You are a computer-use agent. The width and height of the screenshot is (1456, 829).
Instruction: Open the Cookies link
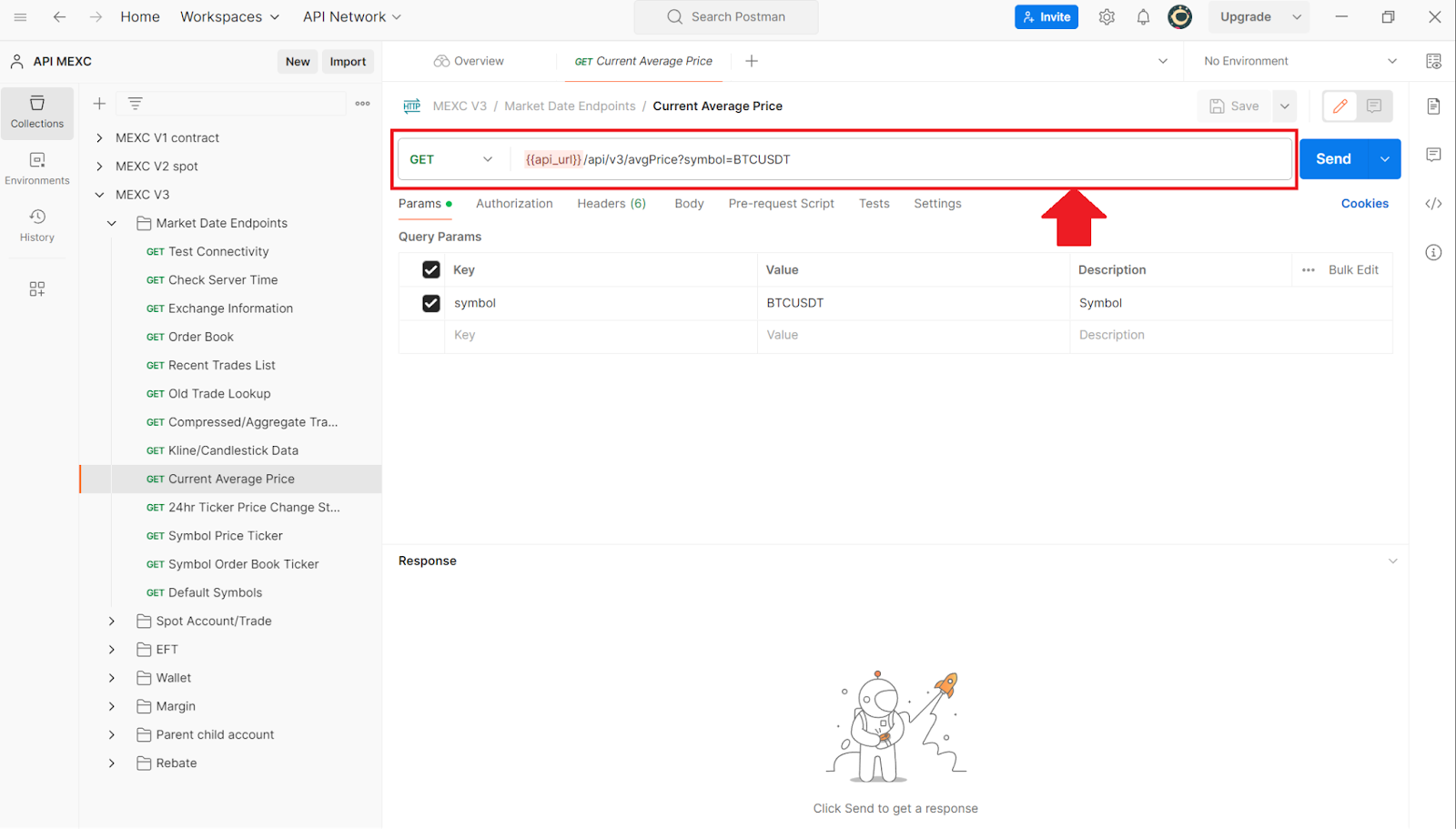(x=1364, y=204)
